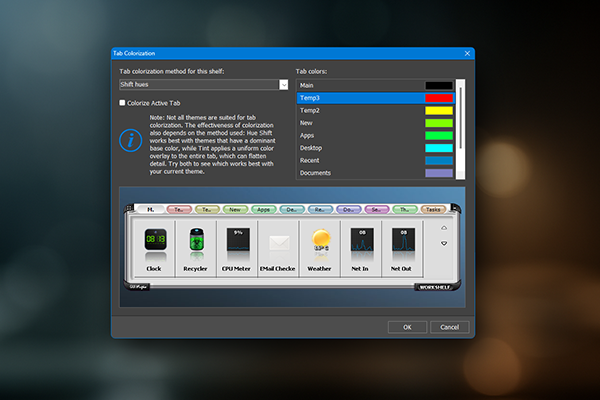Image resolution: width=600 pixels, height=400 pixels.
Task: Open the EMail Checker envelope icon
Action: coord(279,242)
